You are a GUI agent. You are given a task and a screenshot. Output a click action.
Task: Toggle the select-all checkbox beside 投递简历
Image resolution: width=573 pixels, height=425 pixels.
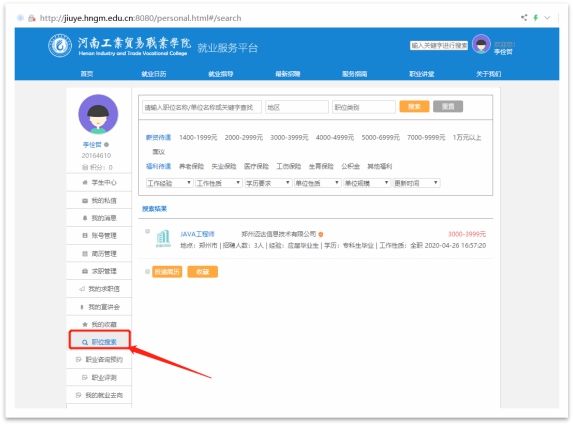click(x=147, y=272)
